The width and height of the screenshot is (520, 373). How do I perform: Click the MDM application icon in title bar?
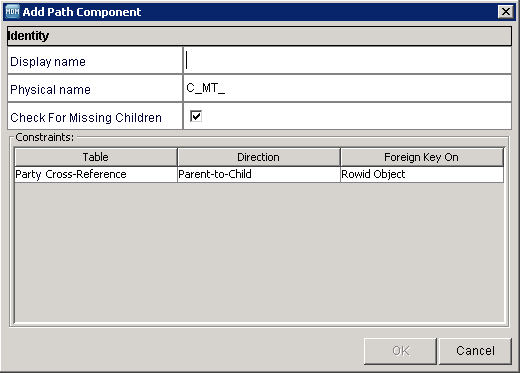(12, 12)
